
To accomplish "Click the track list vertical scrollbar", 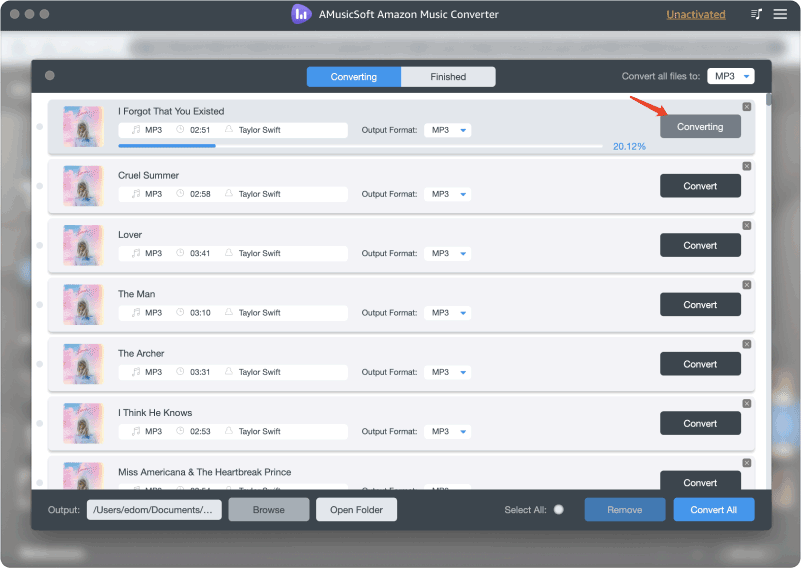I will pos(768,99).
